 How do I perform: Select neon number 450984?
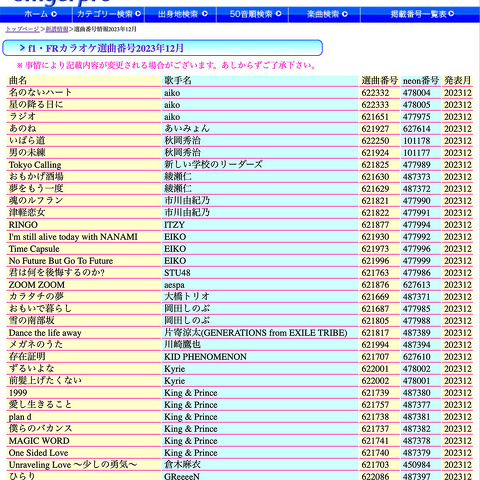click(x=417, y=465)
